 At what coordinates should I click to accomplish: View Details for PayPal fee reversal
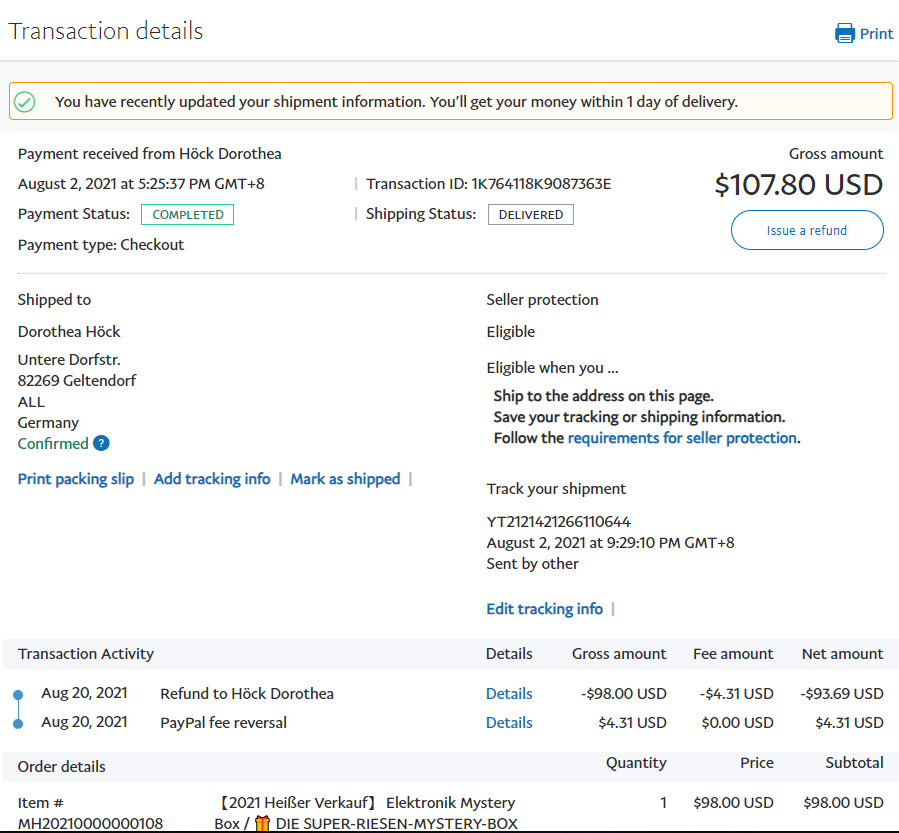(x=509, y=723)
